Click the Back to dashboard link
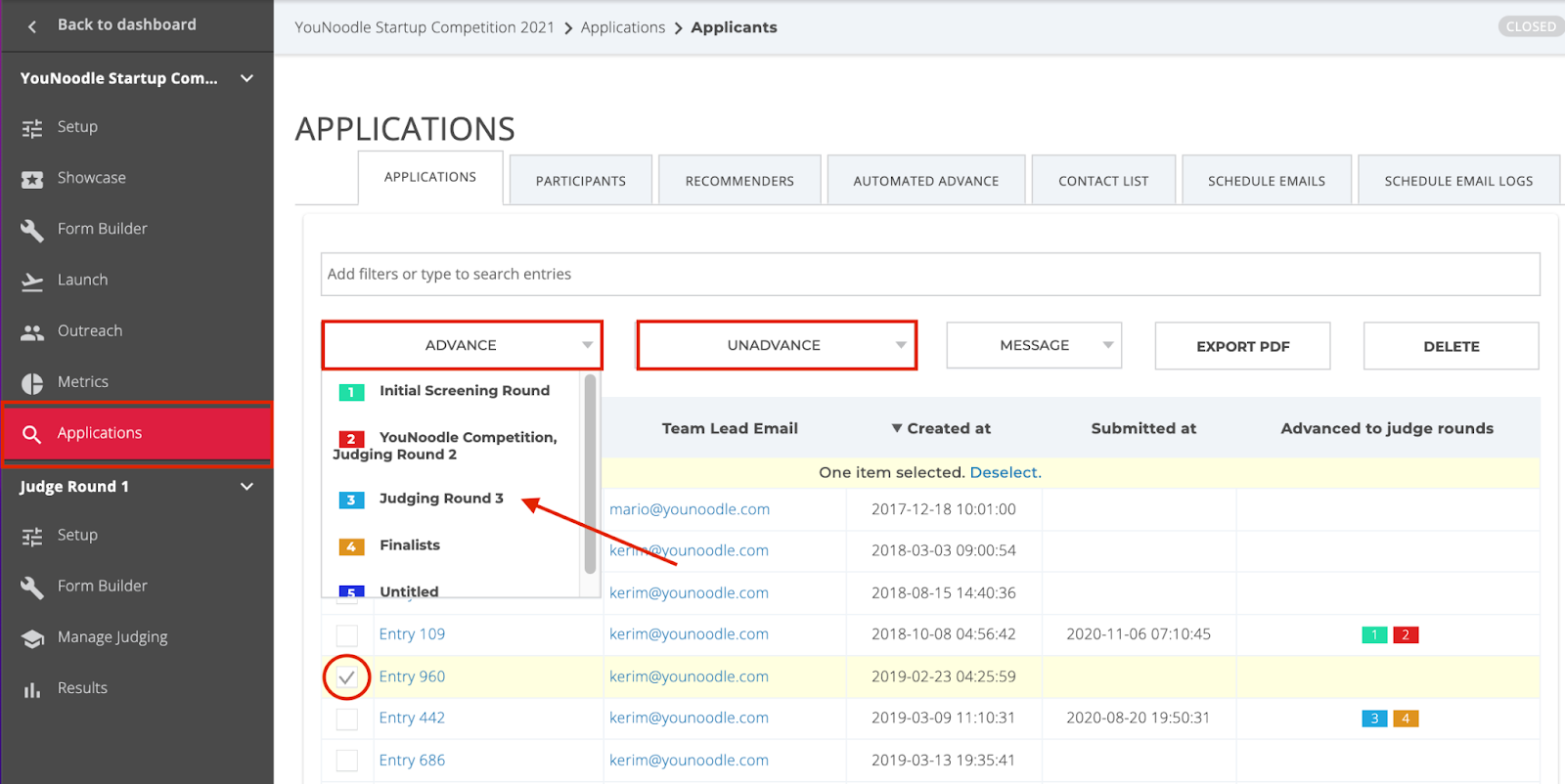Viewport: 1565px width, 784px height. point(127,24)
